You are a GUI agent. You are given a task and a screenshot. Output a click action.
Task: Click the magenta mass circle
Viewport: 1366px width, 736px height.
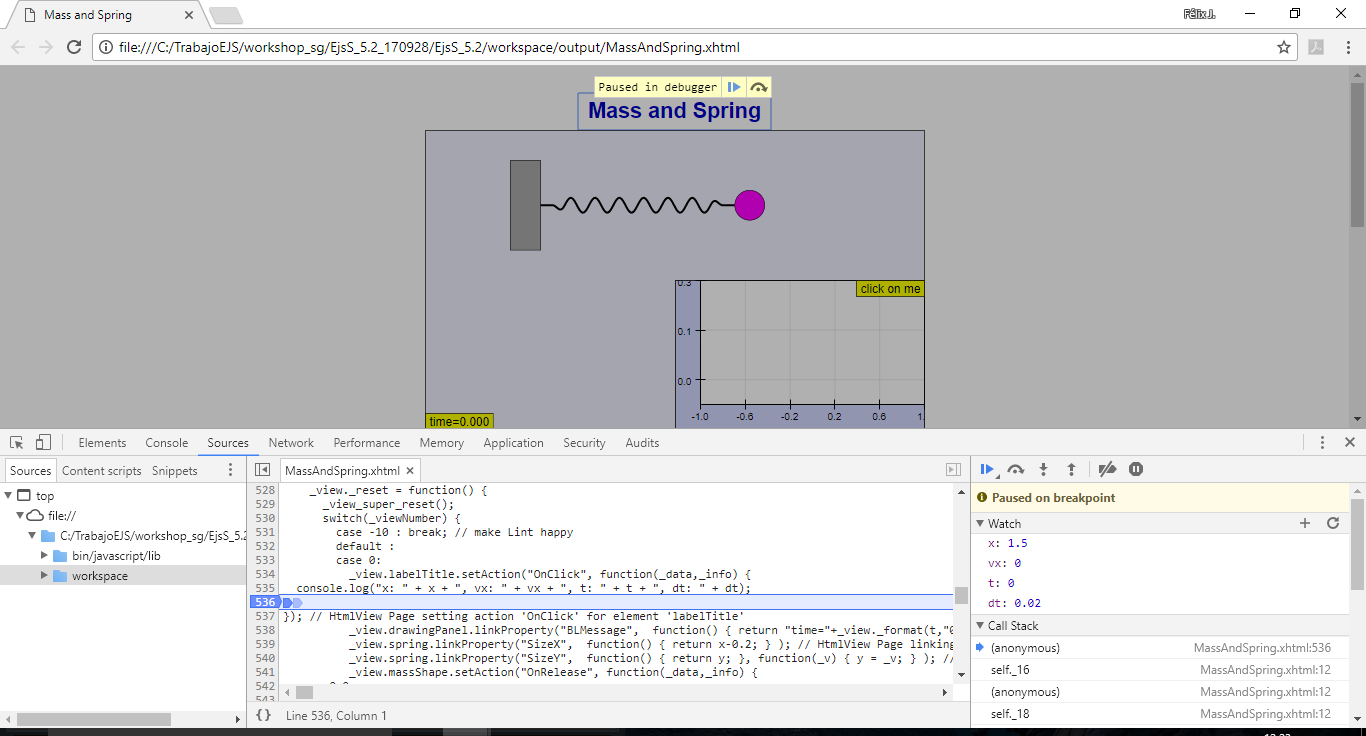coord(750,205)
